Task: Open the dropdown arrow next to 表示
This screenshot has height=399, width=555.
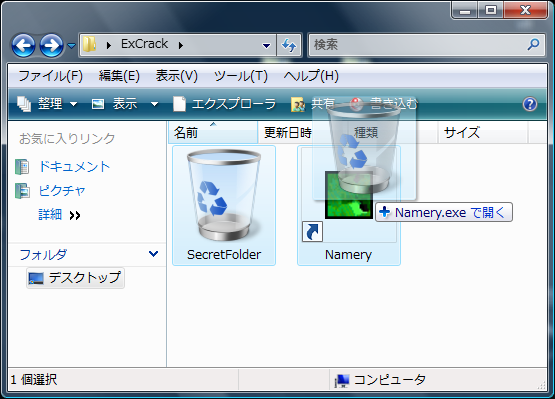Action: [x=154, y=104]
